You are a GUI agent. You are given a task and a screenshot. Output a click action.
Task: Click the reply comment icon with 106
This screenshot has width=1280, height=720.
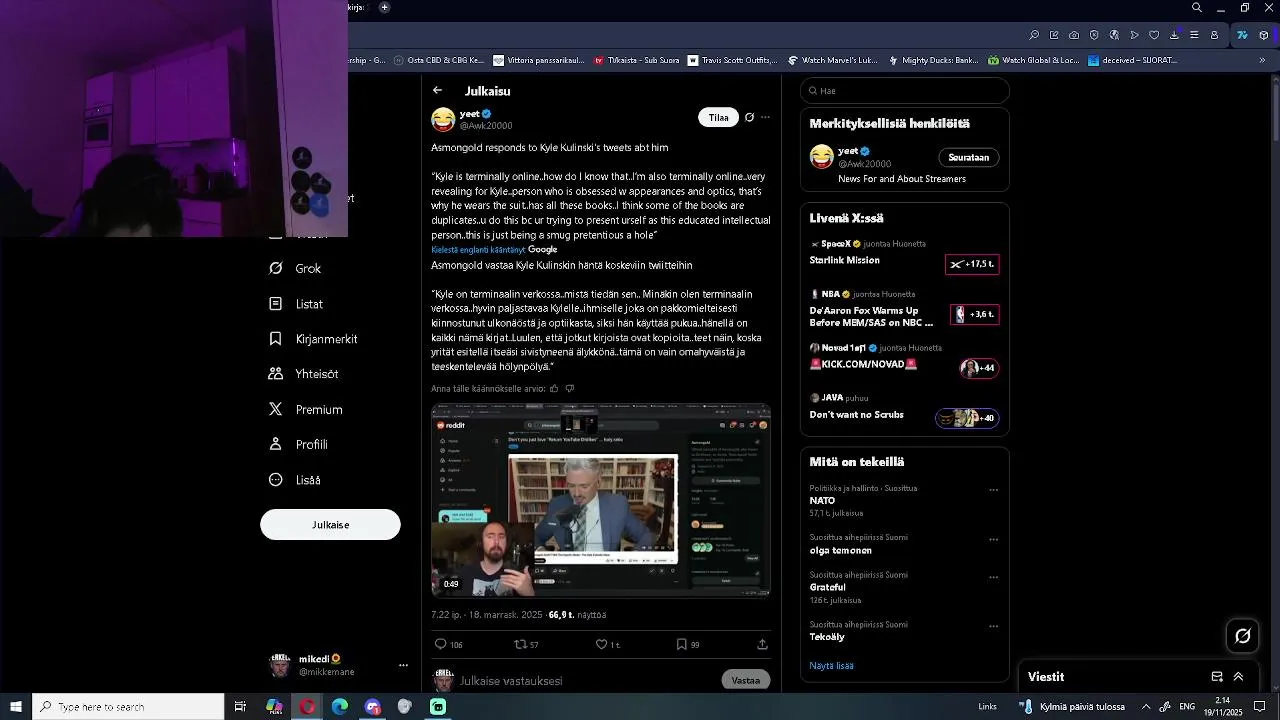point(448,644)
